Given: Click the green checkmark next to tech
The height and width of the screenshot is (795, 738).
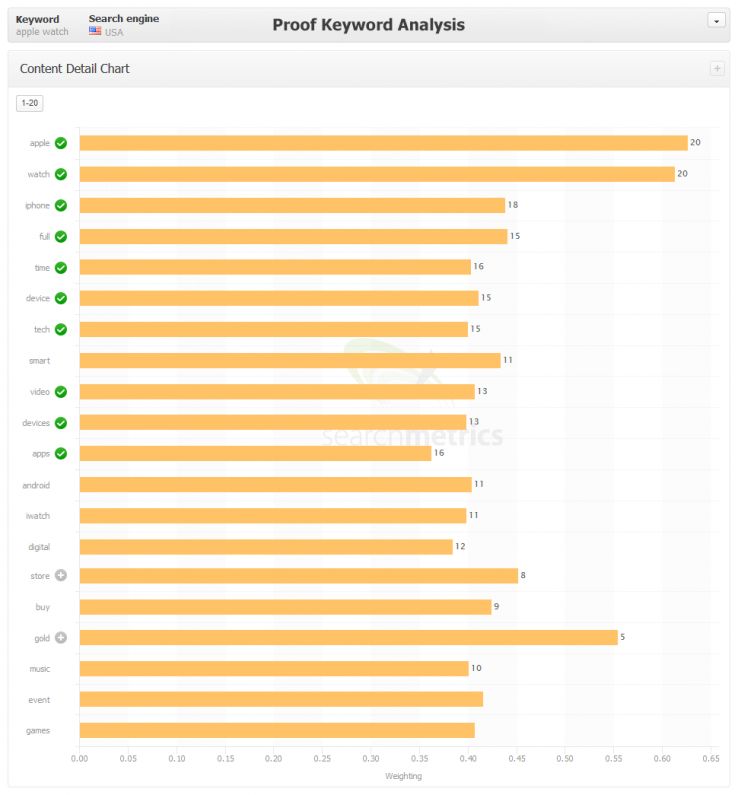Looking at the screenshot, I should point(61,329).
